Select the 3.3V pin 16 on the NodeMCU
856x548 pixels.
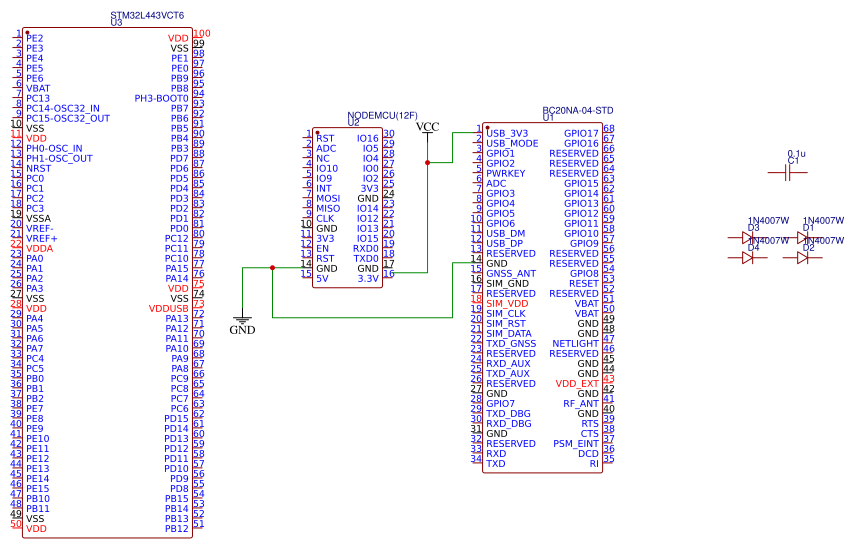click(x=368, y=278)
